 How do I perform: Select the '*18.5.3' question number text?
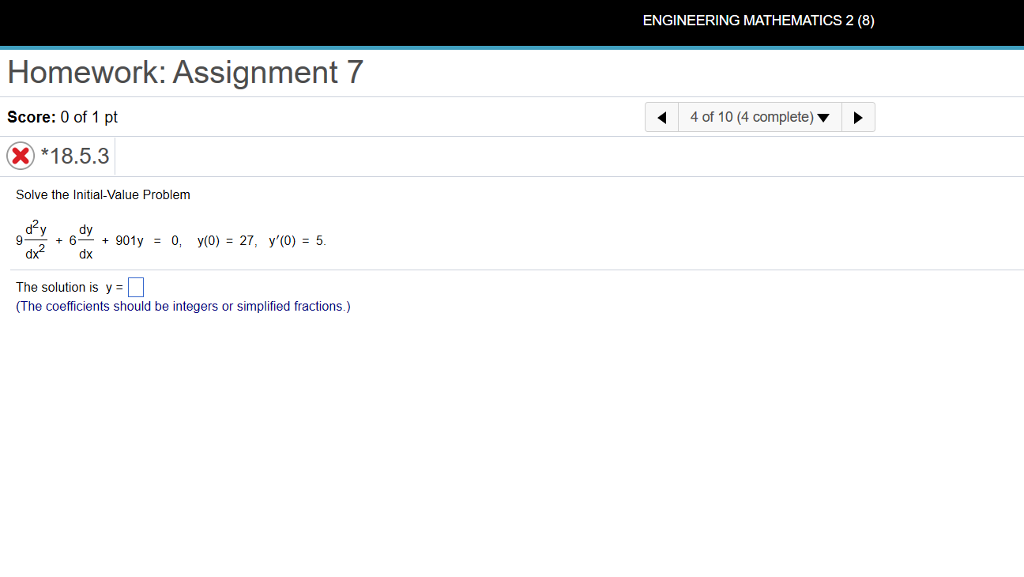tap(75, 156)
